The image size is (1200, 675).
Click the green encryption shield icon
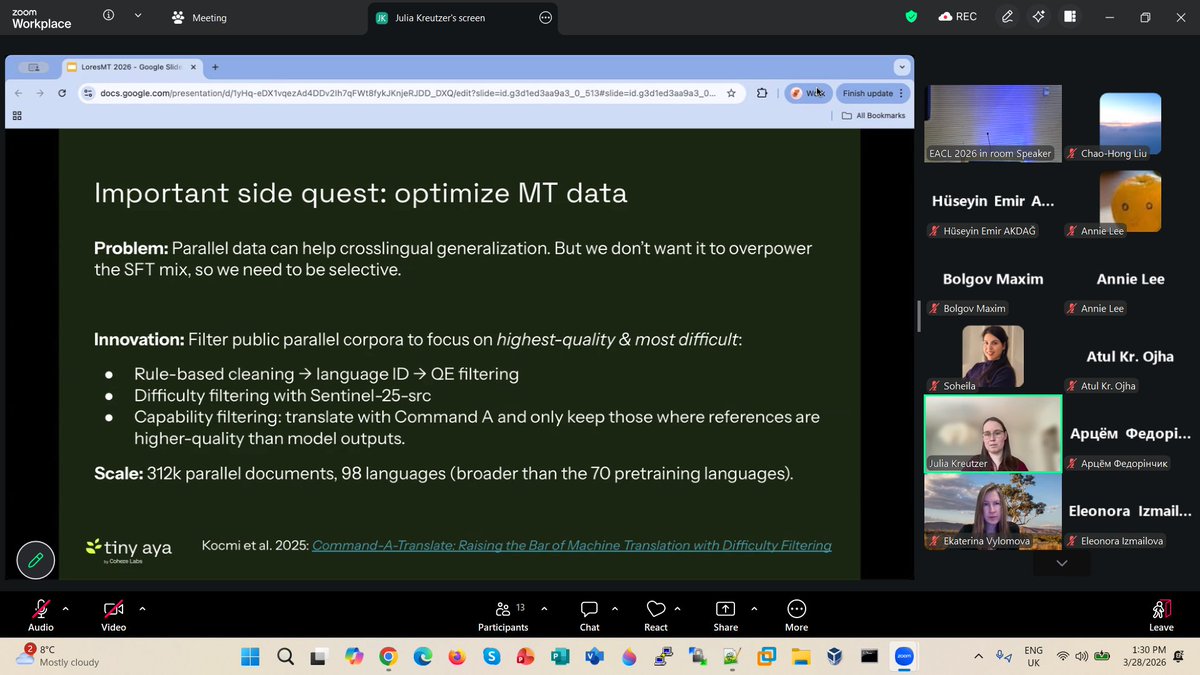(x=910, y=17)
